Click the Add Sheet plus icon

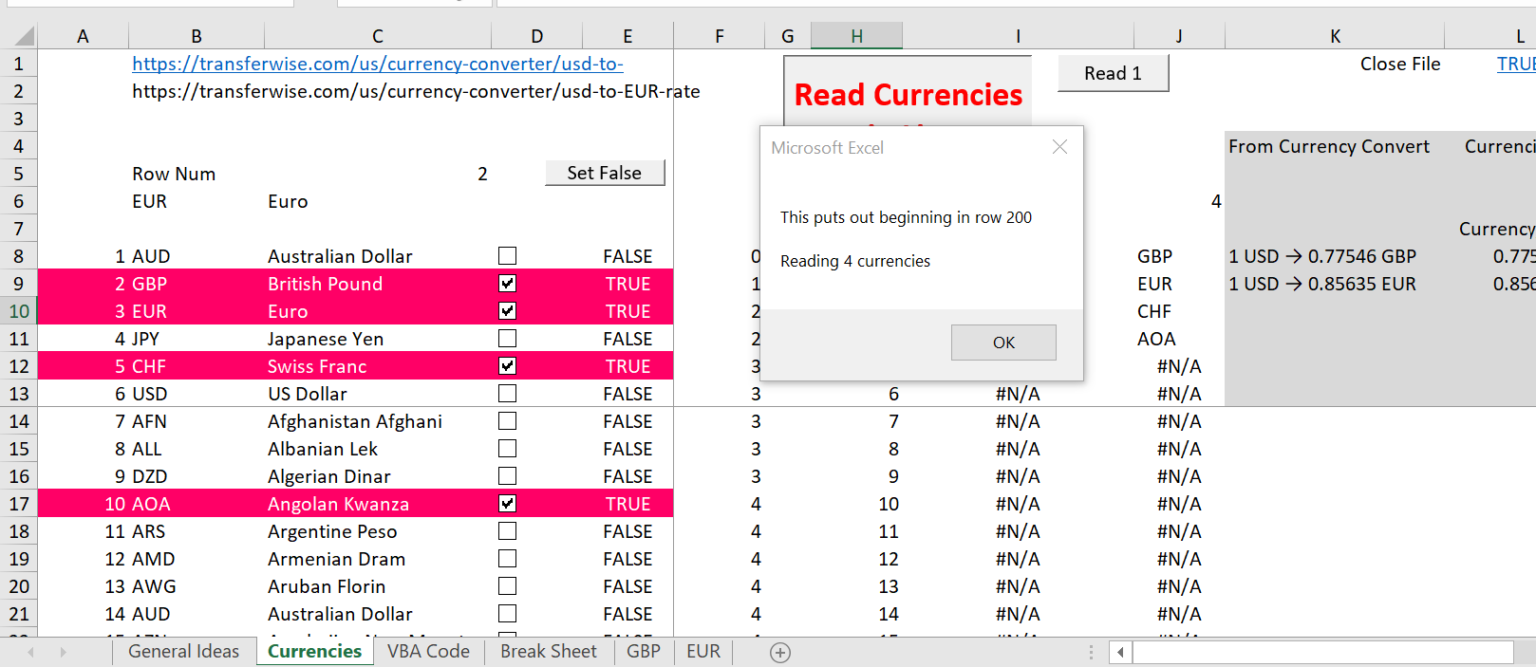click(x=778, y=651)
